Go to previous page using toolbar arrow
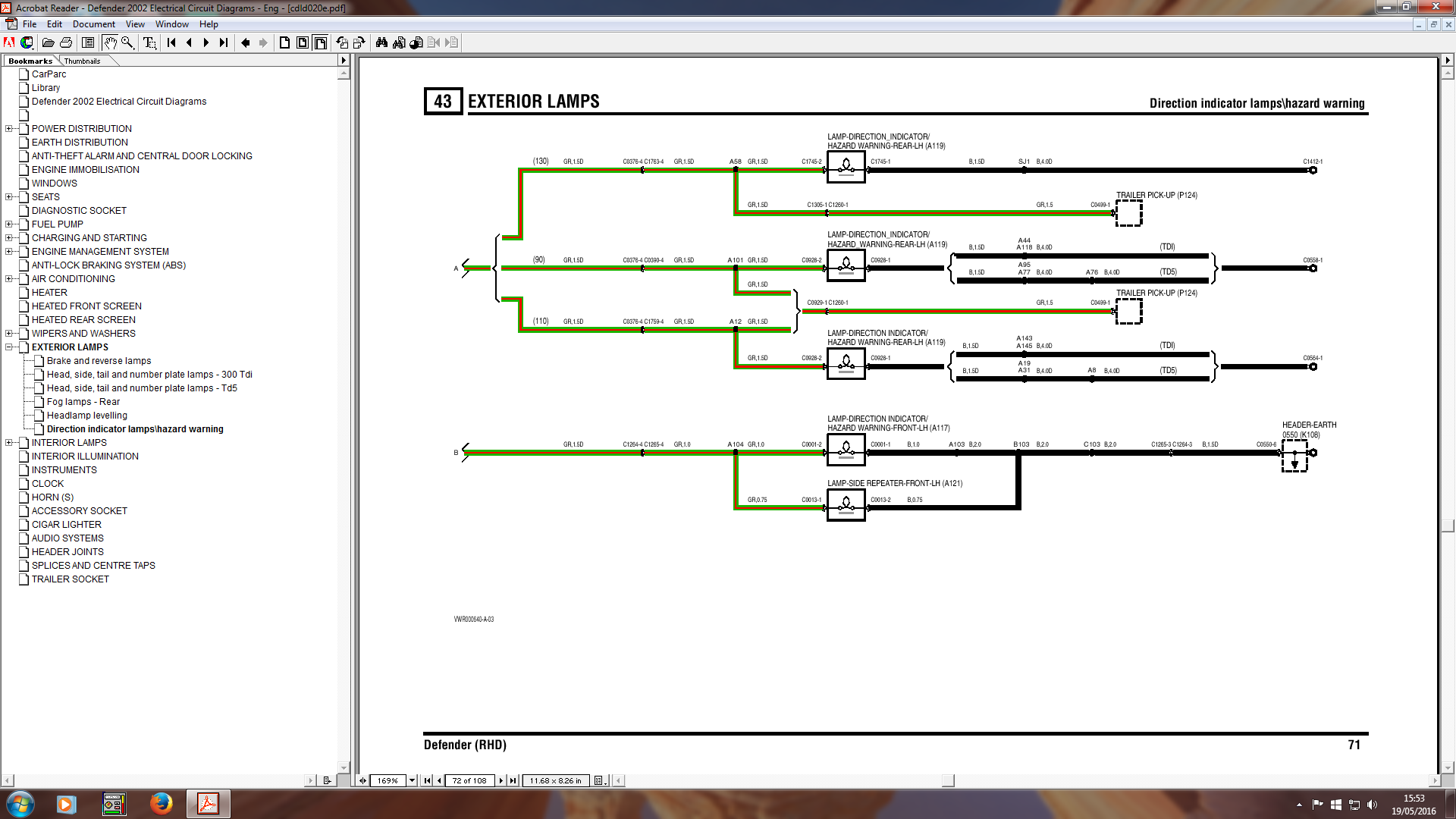This screenshot has height=819, width=1456. pos(189,42)
